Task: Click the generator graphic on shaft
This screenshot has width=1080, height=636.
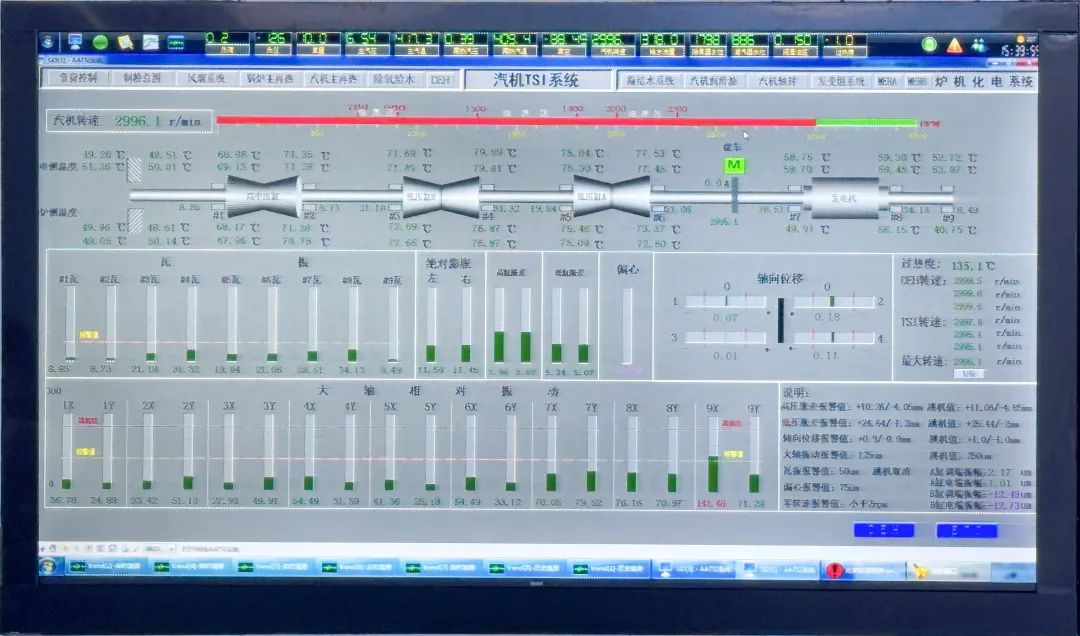Action: [x=845, y=198]
